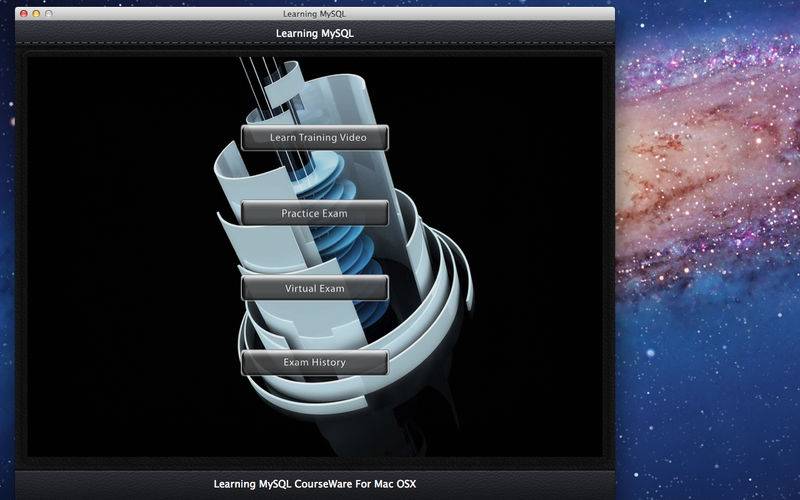Viewport: 800px width, 500px height.
Task: Close the Learning MySQL window
Action: 23,14
